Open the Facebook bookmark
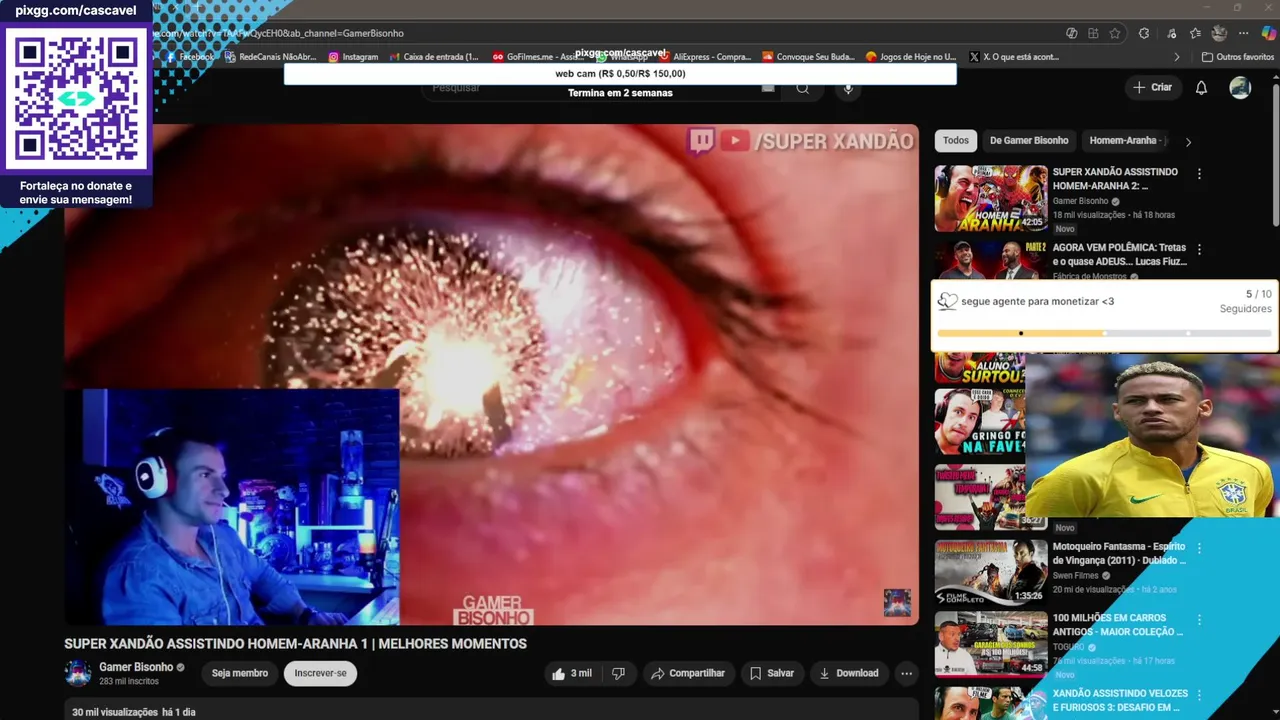1280x720 pixels. 190,57
